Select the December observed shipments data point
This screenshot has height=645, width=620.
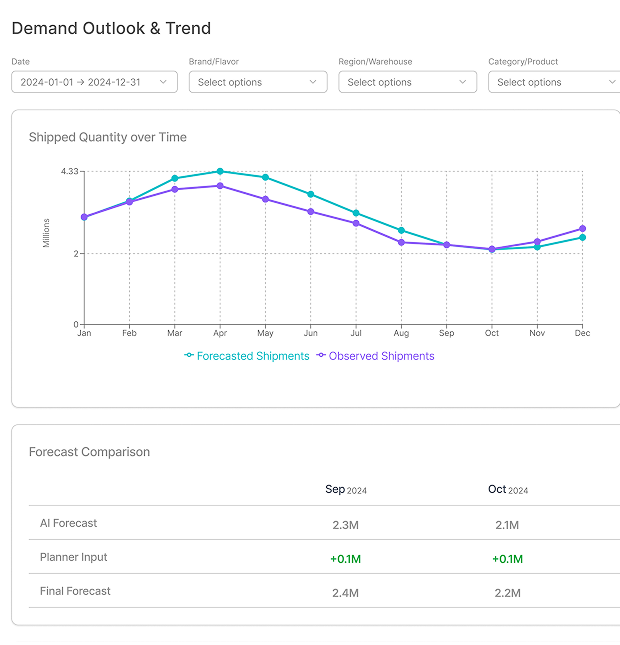[582, 229]
